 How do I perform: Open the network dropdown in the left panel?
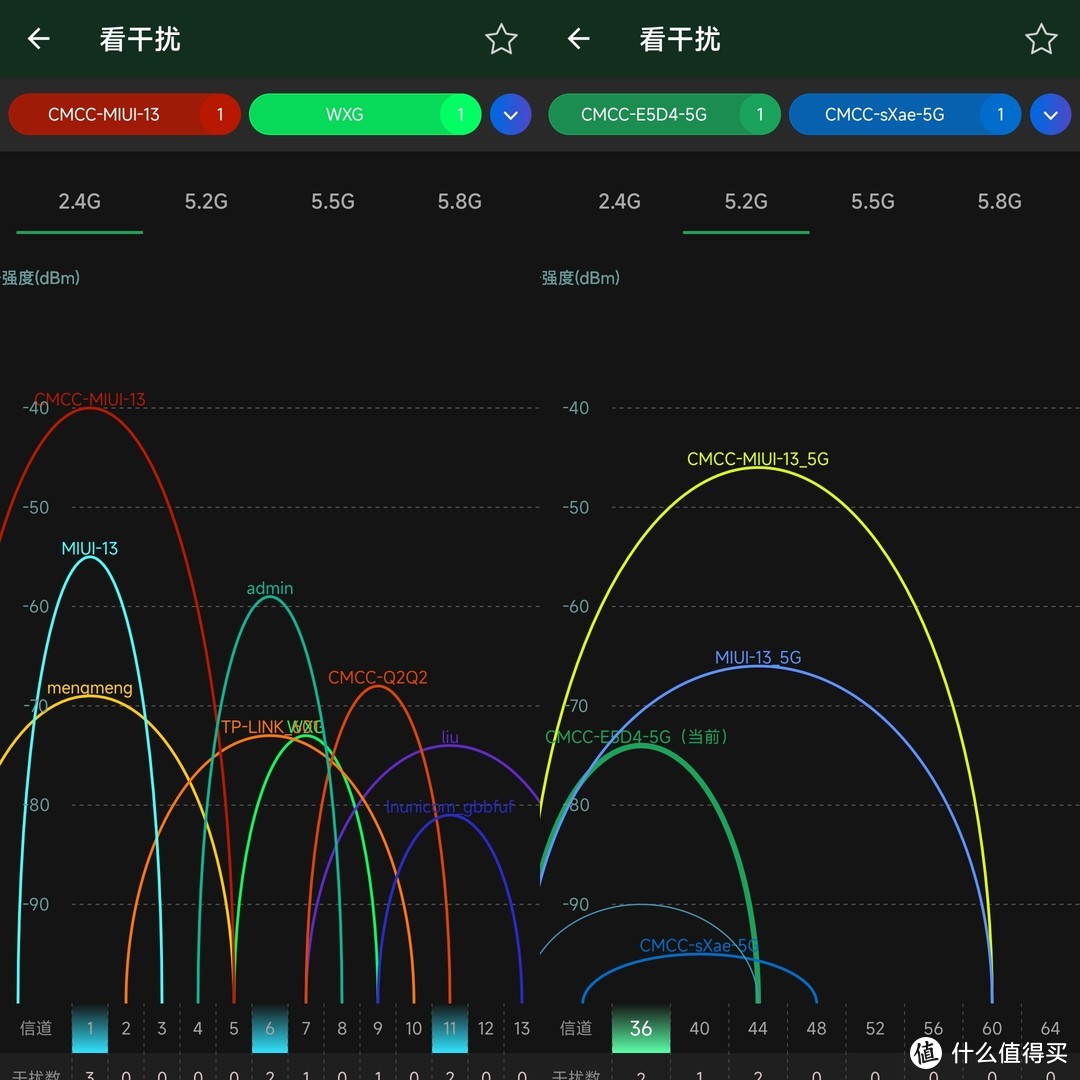tap(510, 114)
